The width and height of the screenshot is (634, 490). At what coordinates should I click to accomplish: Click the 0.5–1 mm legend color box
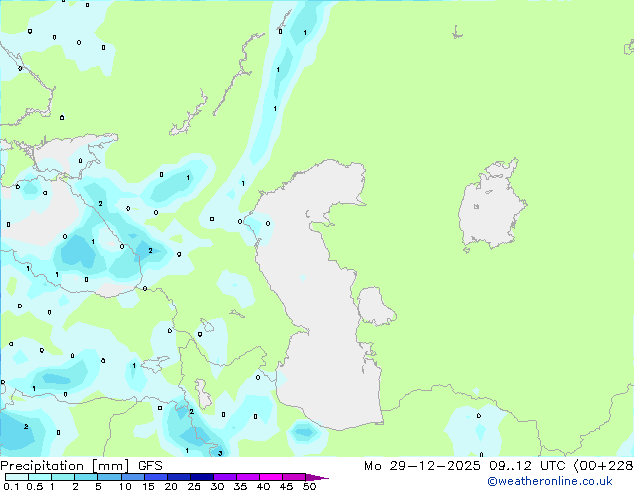tap(40, 477)
